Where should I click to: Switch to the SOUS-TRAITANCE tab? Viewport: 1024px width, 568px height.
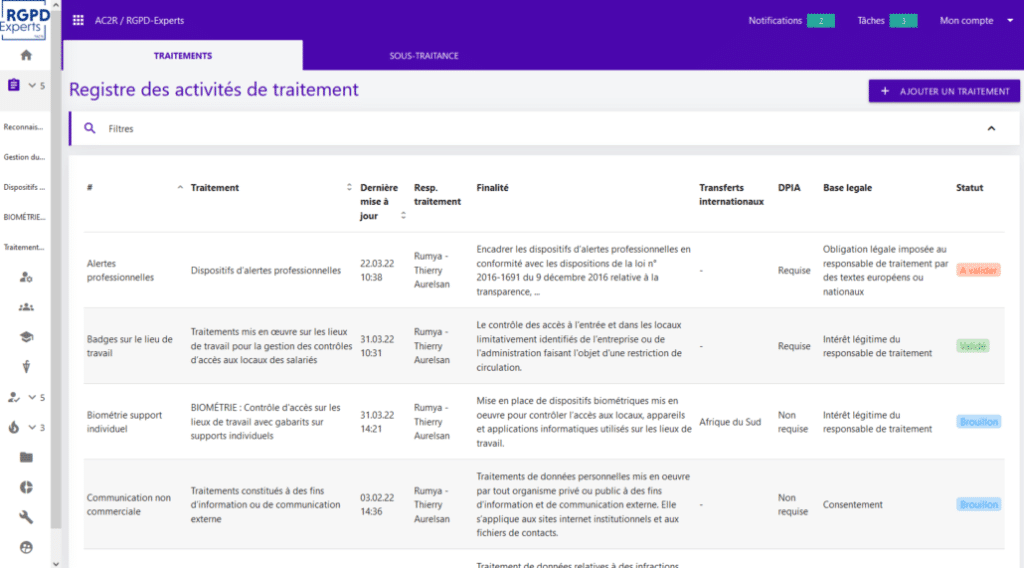click(x=424, y=55)
